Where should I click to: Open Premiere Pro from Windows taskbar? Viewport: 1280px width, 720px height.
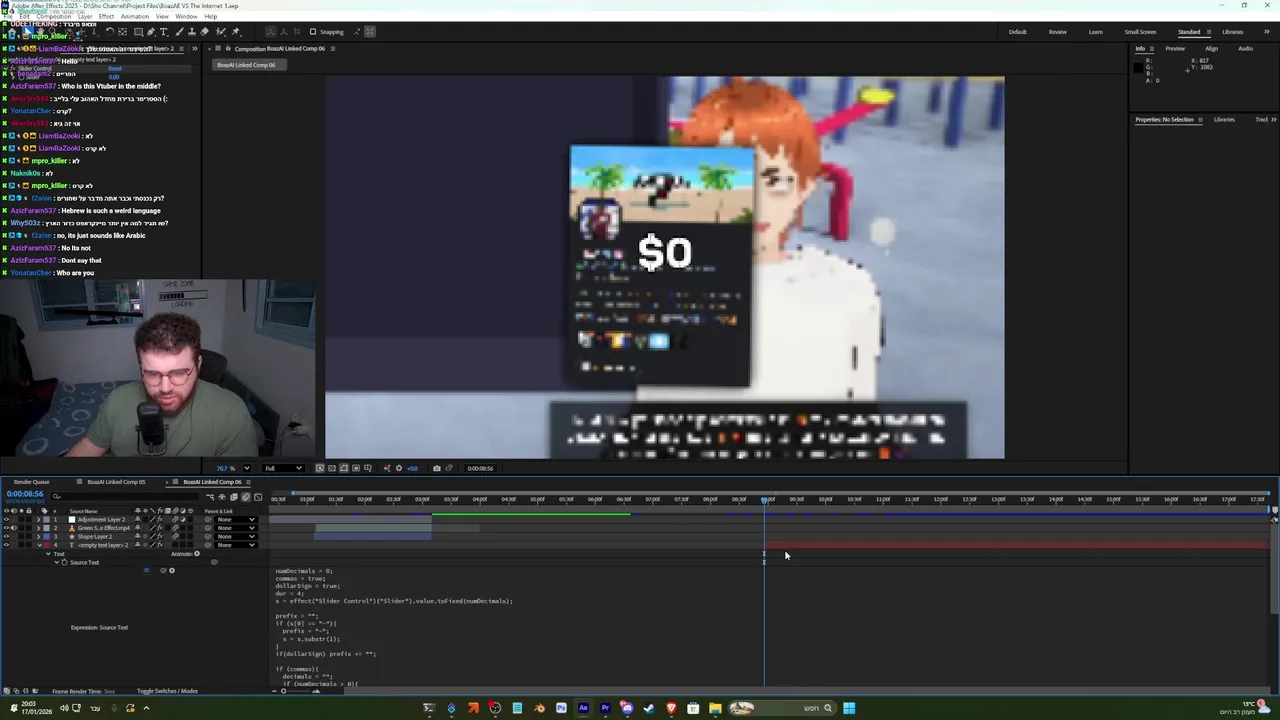click(606, 708)
